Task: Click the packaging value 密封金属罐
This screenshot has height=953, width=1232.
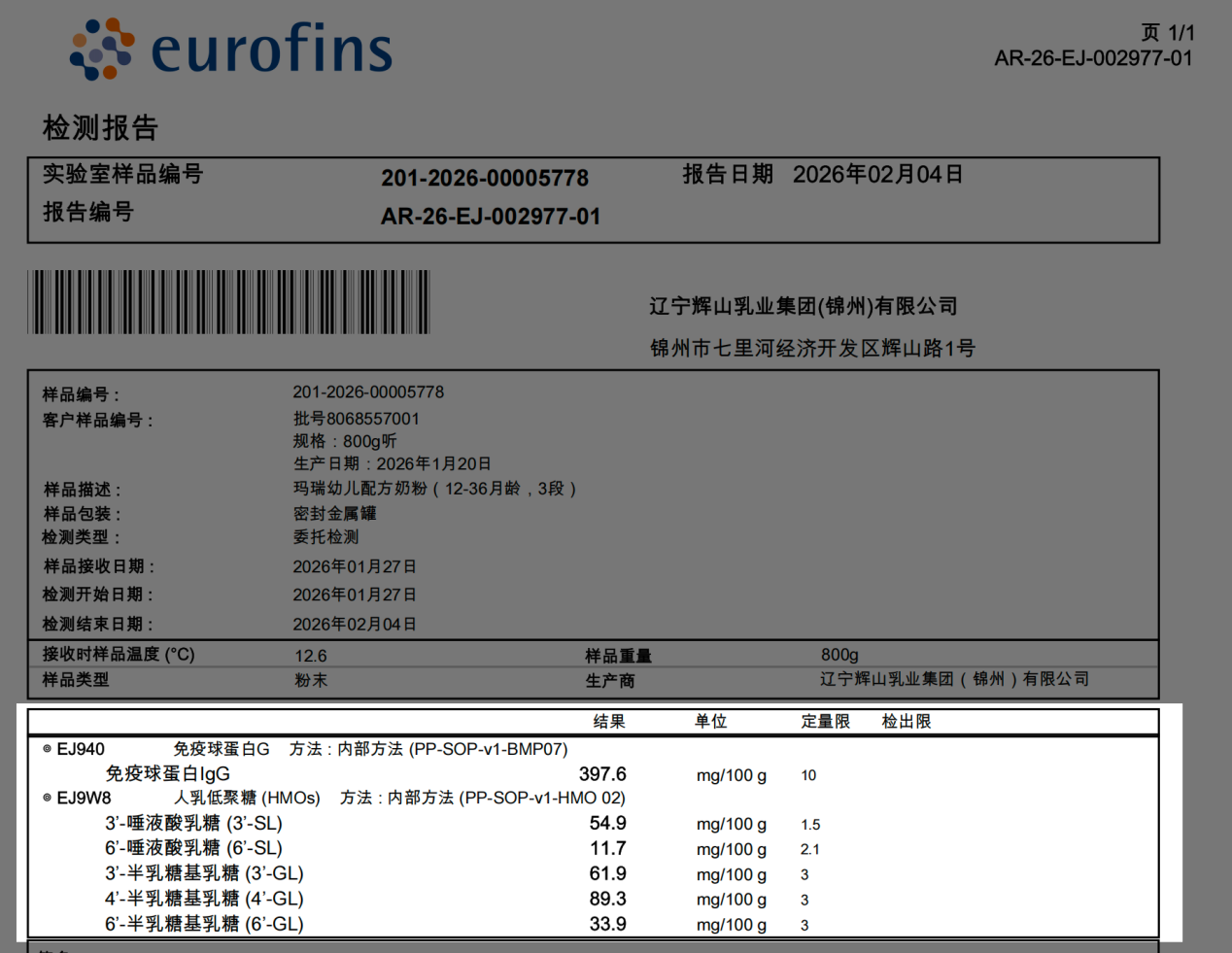Action: coord(334,513)
